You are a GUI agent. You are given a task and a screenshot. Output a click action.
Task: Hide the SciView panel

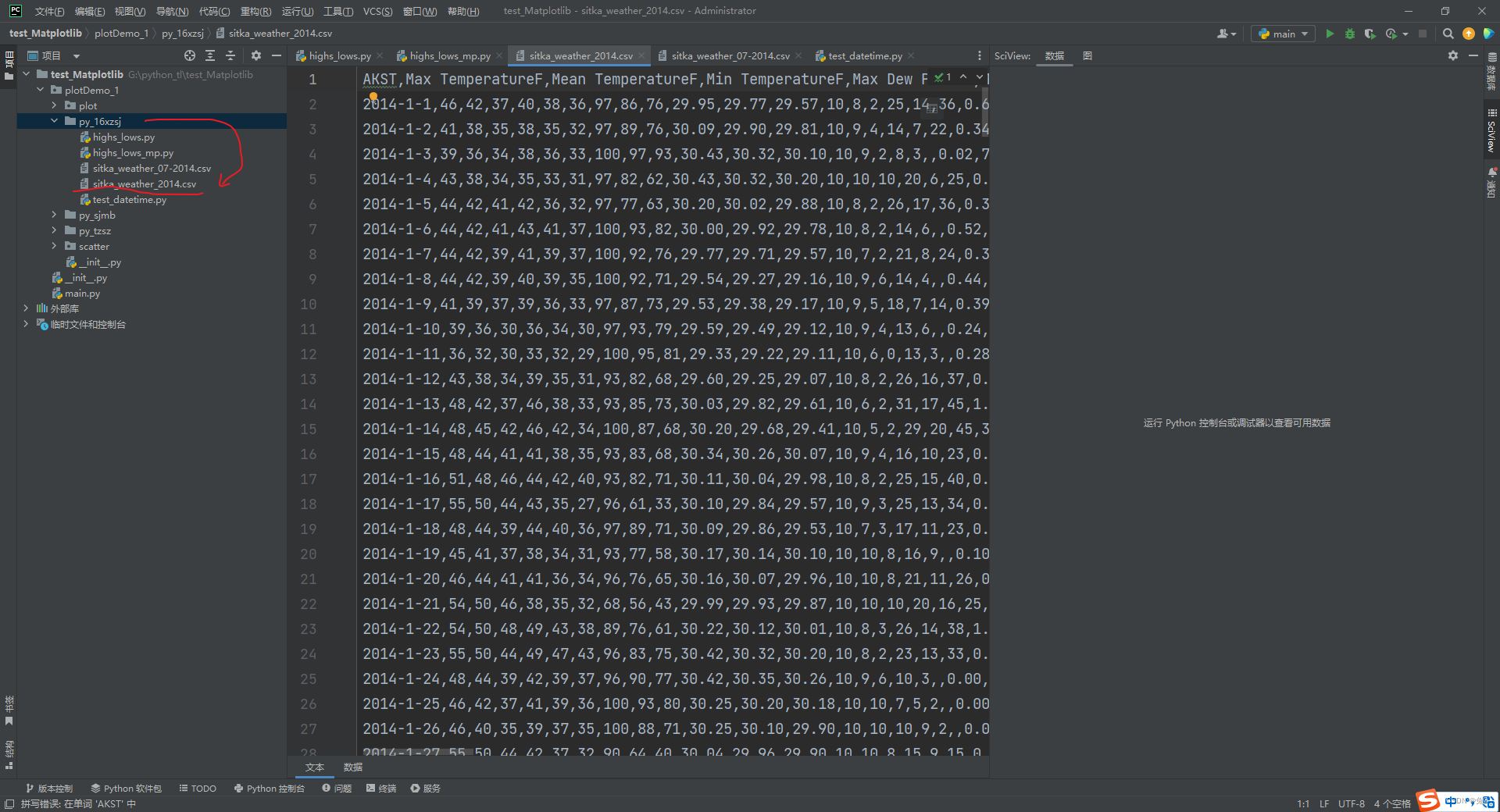click(x=1473, y=55)
